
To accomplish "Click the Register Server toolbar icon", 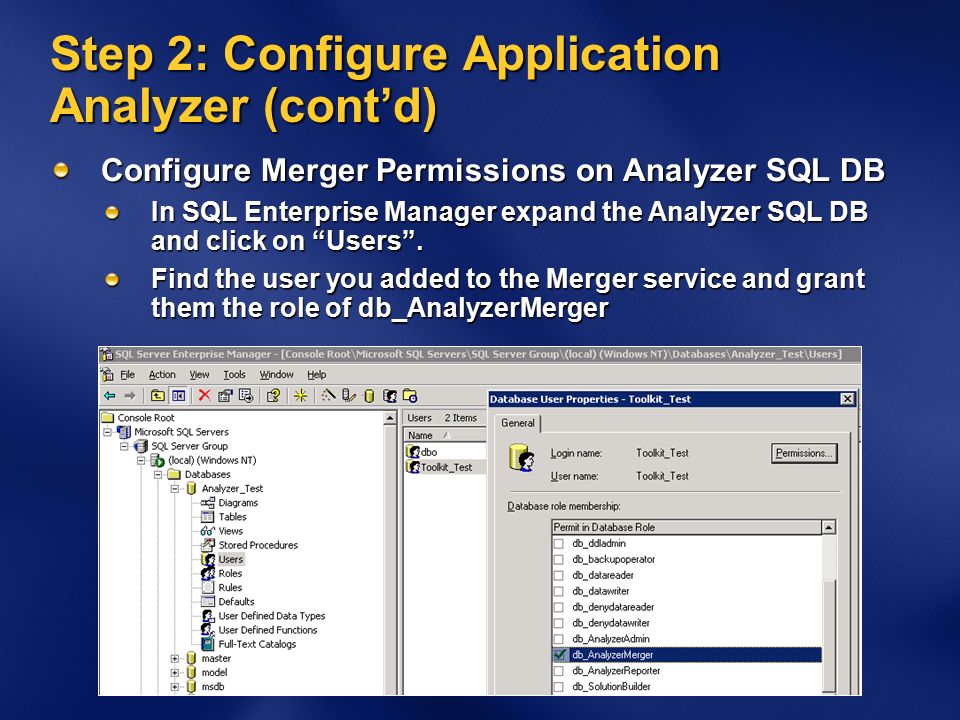I will pos(348,396).
